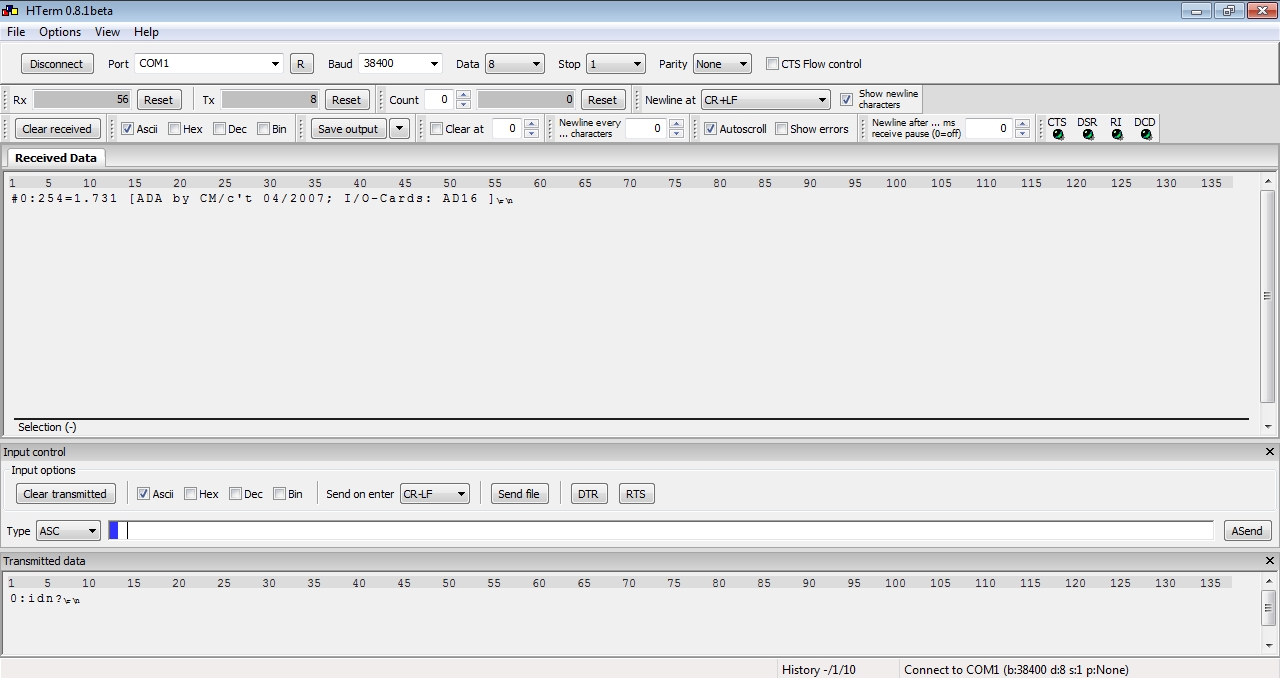Screen dimensions: 1280x678
Task: Enable Hex display in received data
Action: pyautogui.click(x=174, y=129)
